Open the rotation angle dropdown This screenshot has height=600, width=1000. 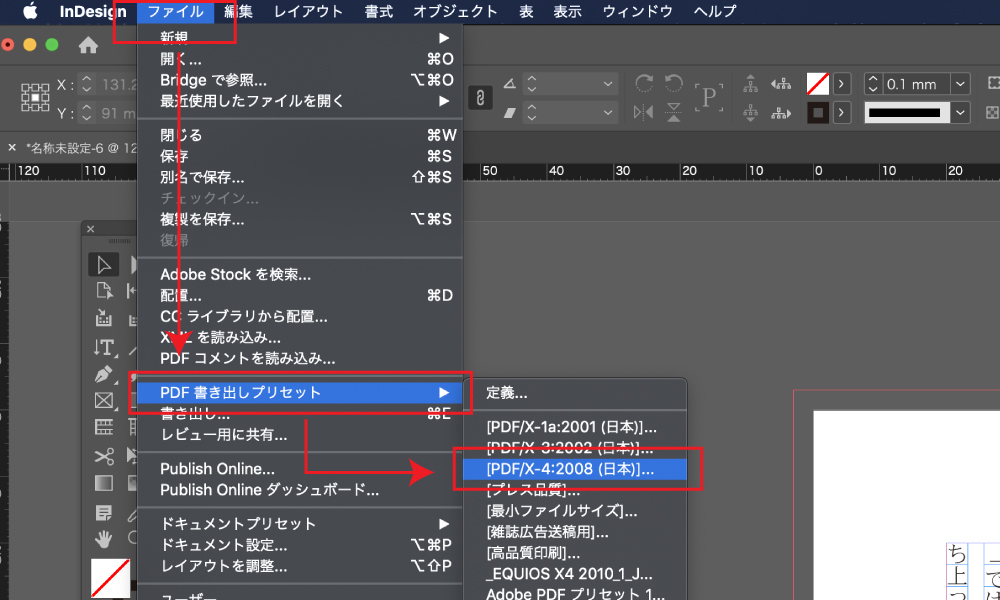pos(608,84)
